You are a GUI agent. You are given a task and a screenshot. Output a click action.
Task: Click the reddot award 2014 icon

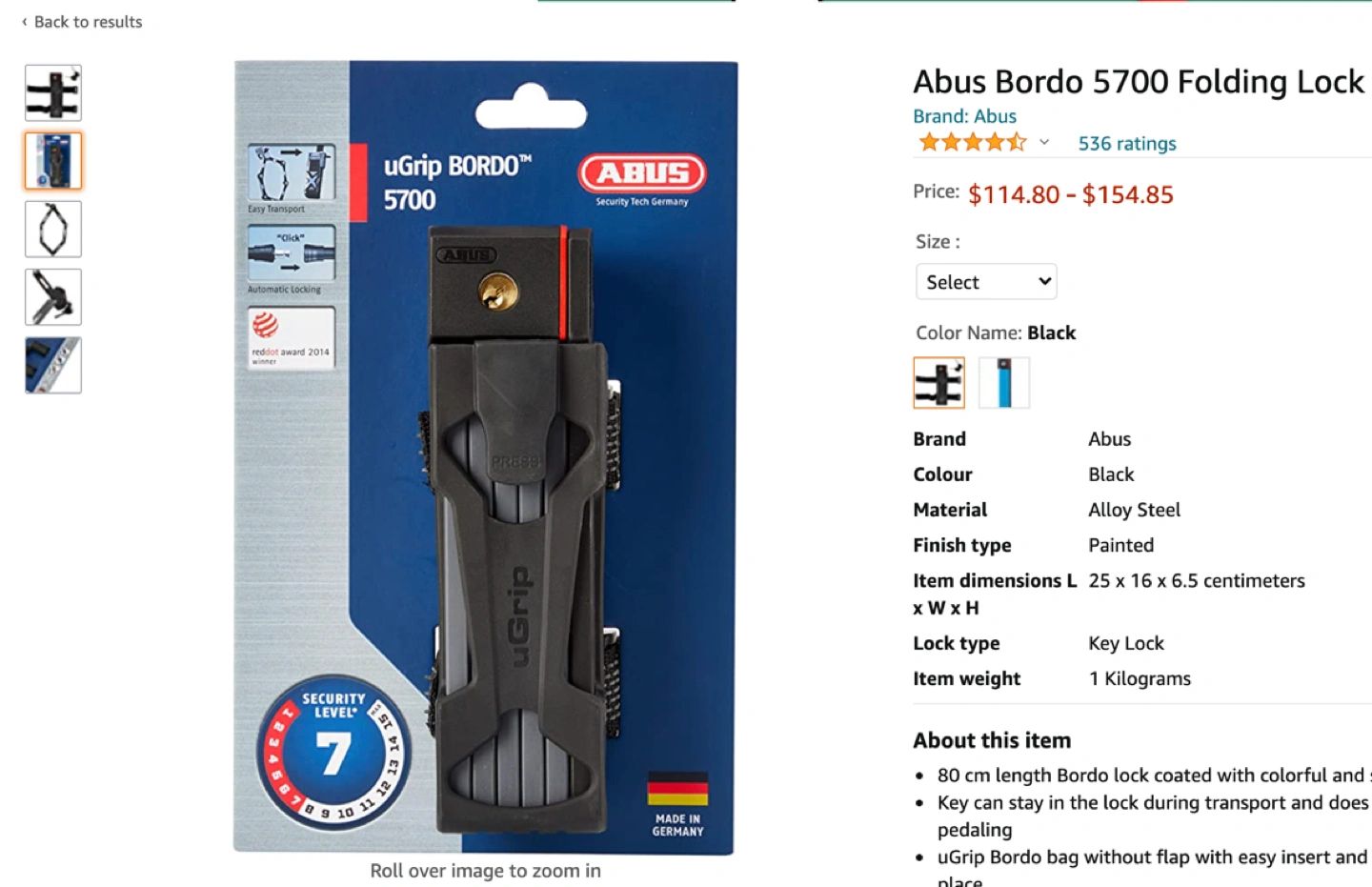(291, 337)
